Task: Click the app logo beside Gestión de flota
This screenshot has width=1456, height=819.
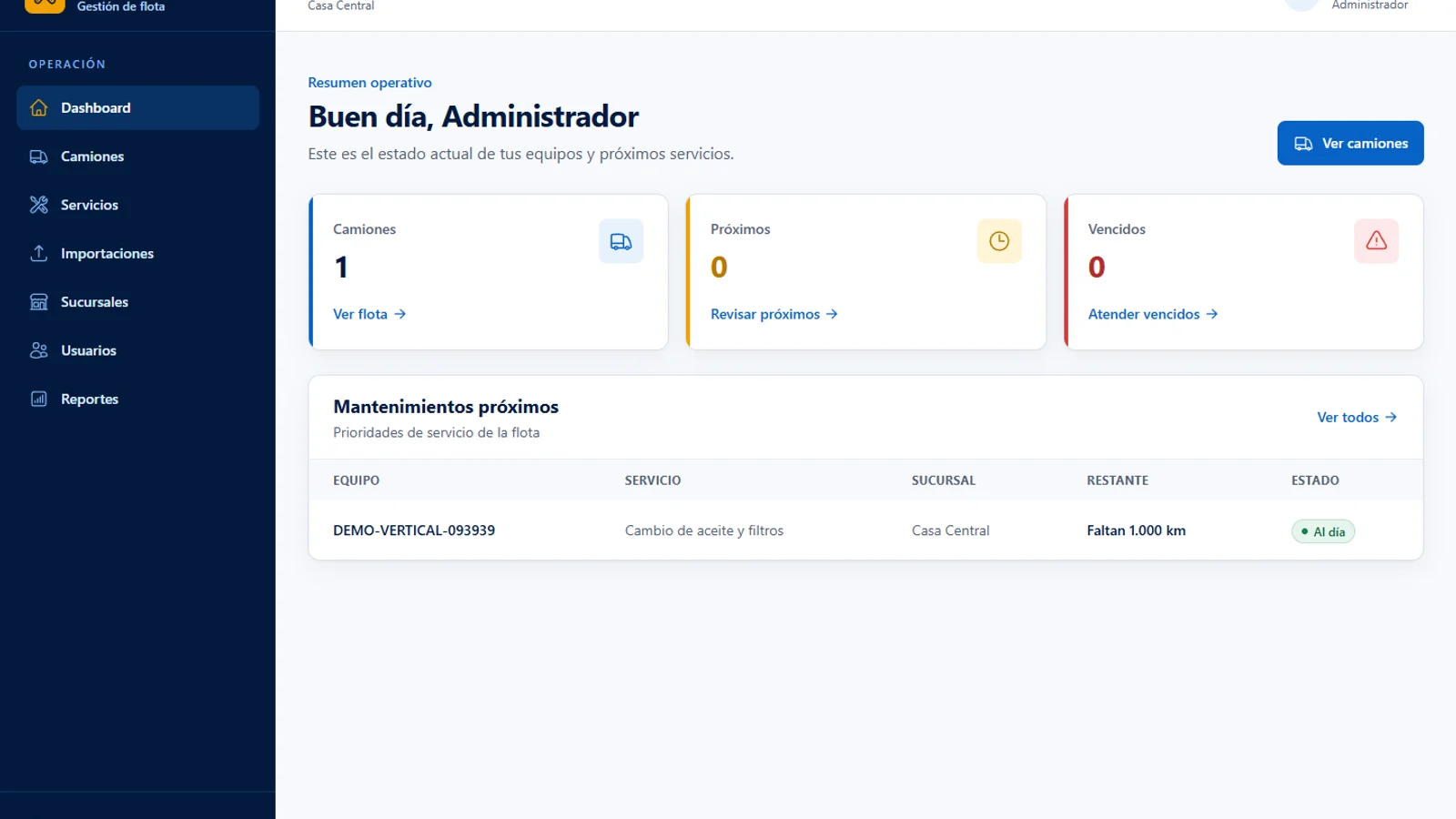Action: (x=45, y=5)
